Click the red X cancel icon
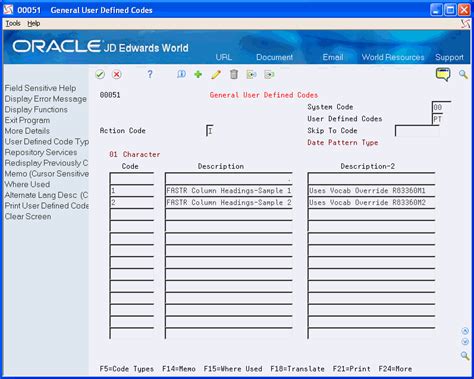 [117, 74]
